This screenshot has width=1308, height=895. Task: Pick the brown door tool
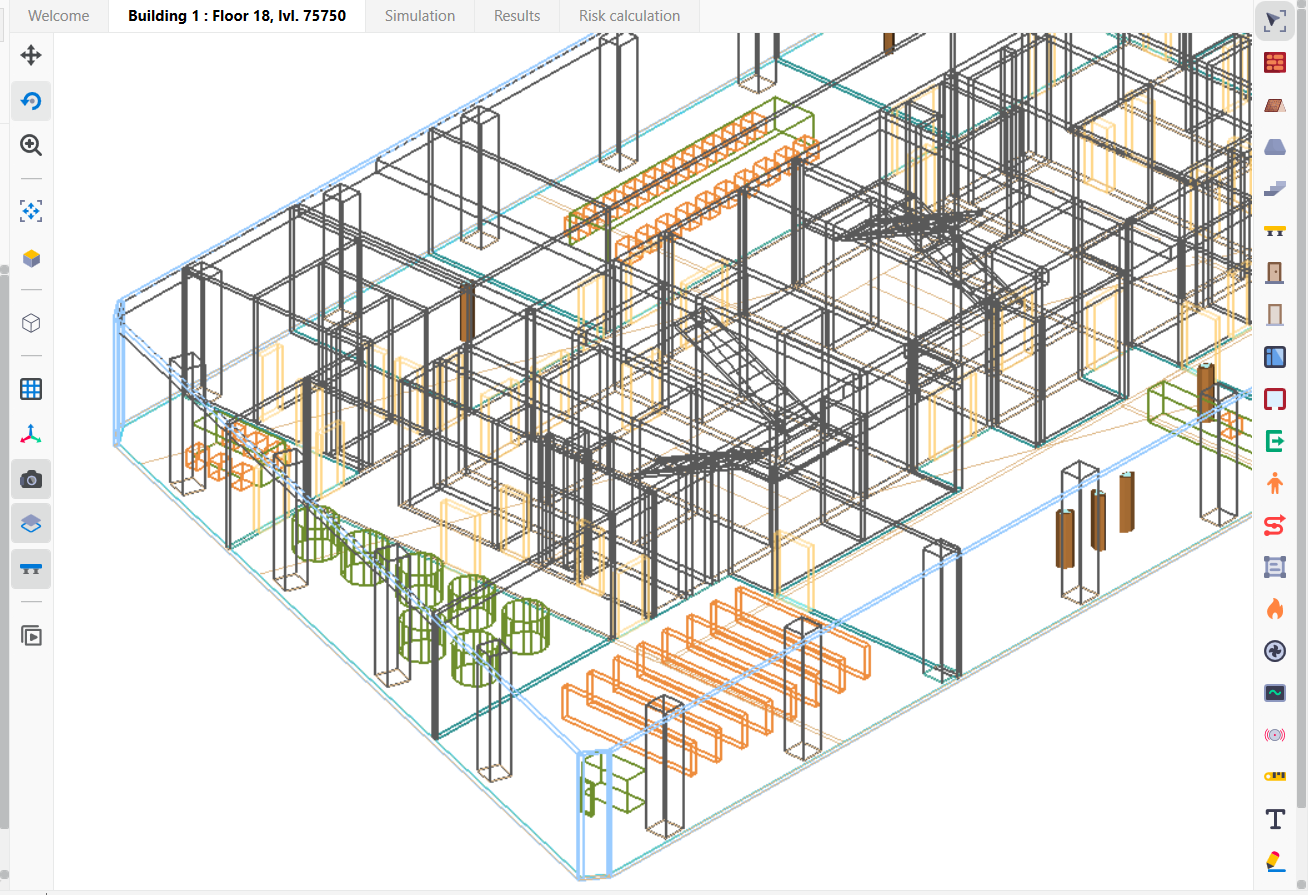click(1274, 272)
